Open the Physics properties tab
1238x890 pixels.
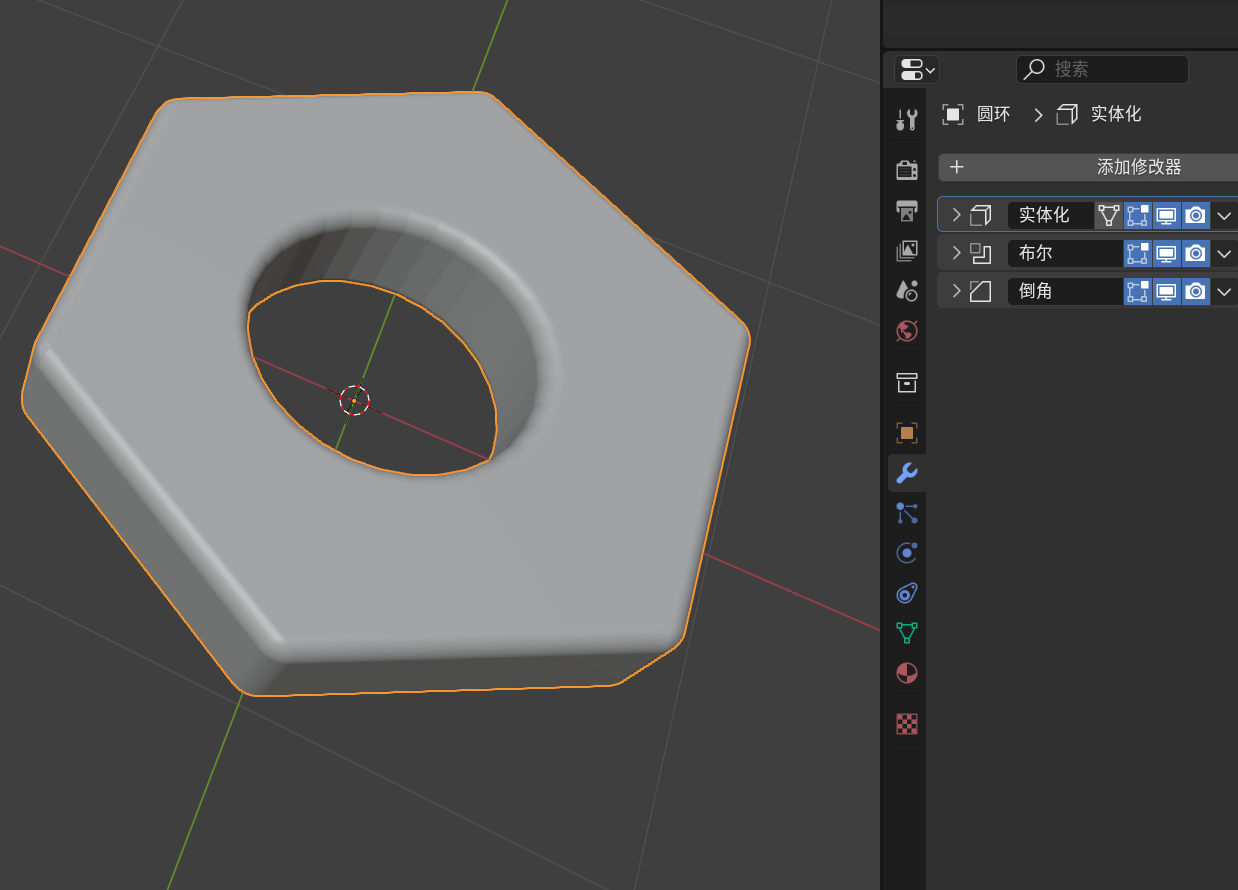tap(907, 553)
